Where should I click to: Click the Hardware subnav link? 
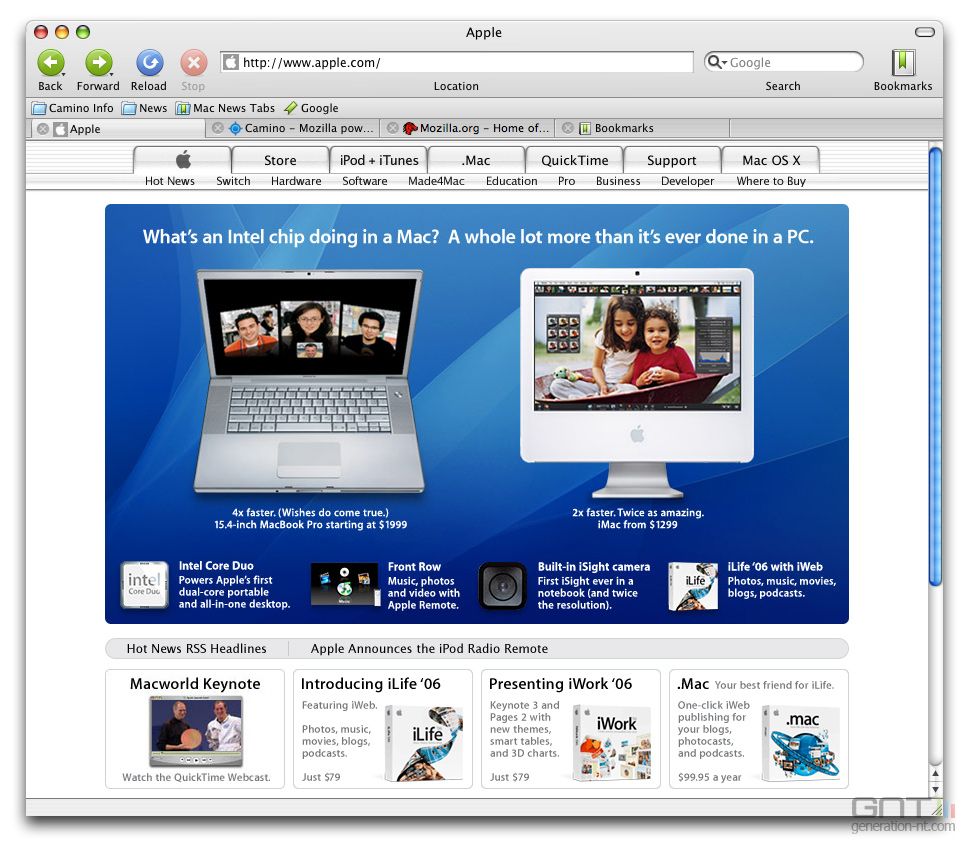(296, 181)
